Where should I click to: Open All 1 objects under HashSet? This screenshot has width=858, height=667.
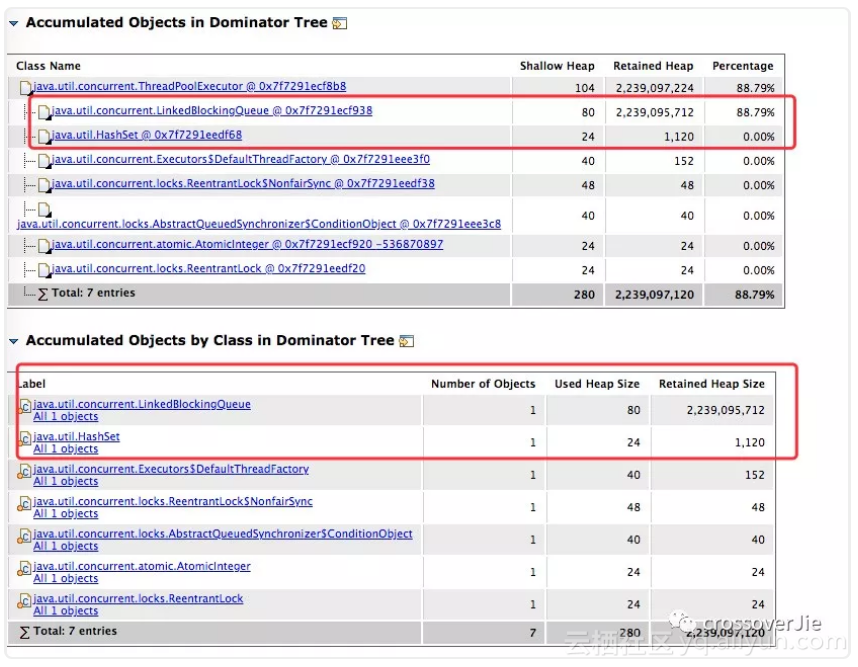(x=66, y=449)
